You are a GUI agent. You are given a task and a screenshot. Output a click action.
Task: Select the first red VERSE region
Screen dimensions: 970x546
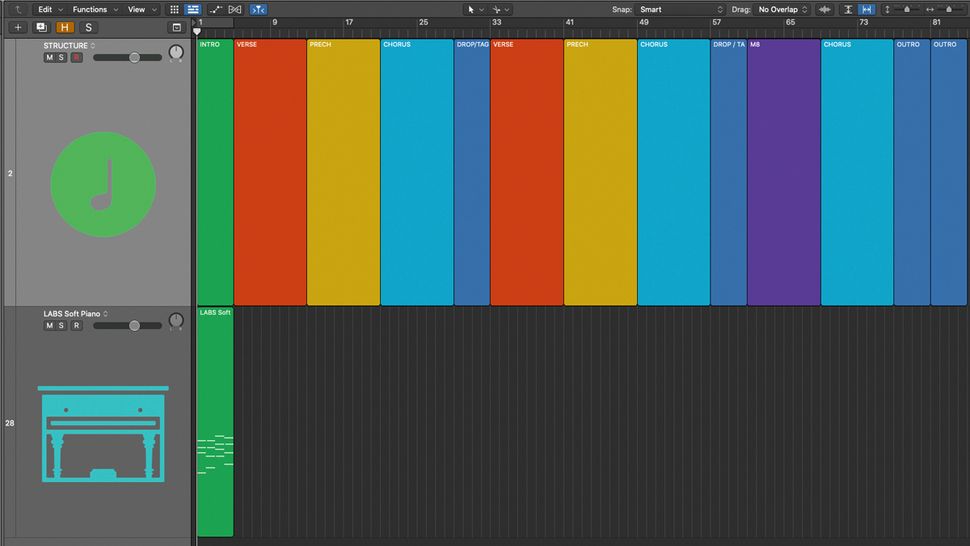click(x=270, y=172)
